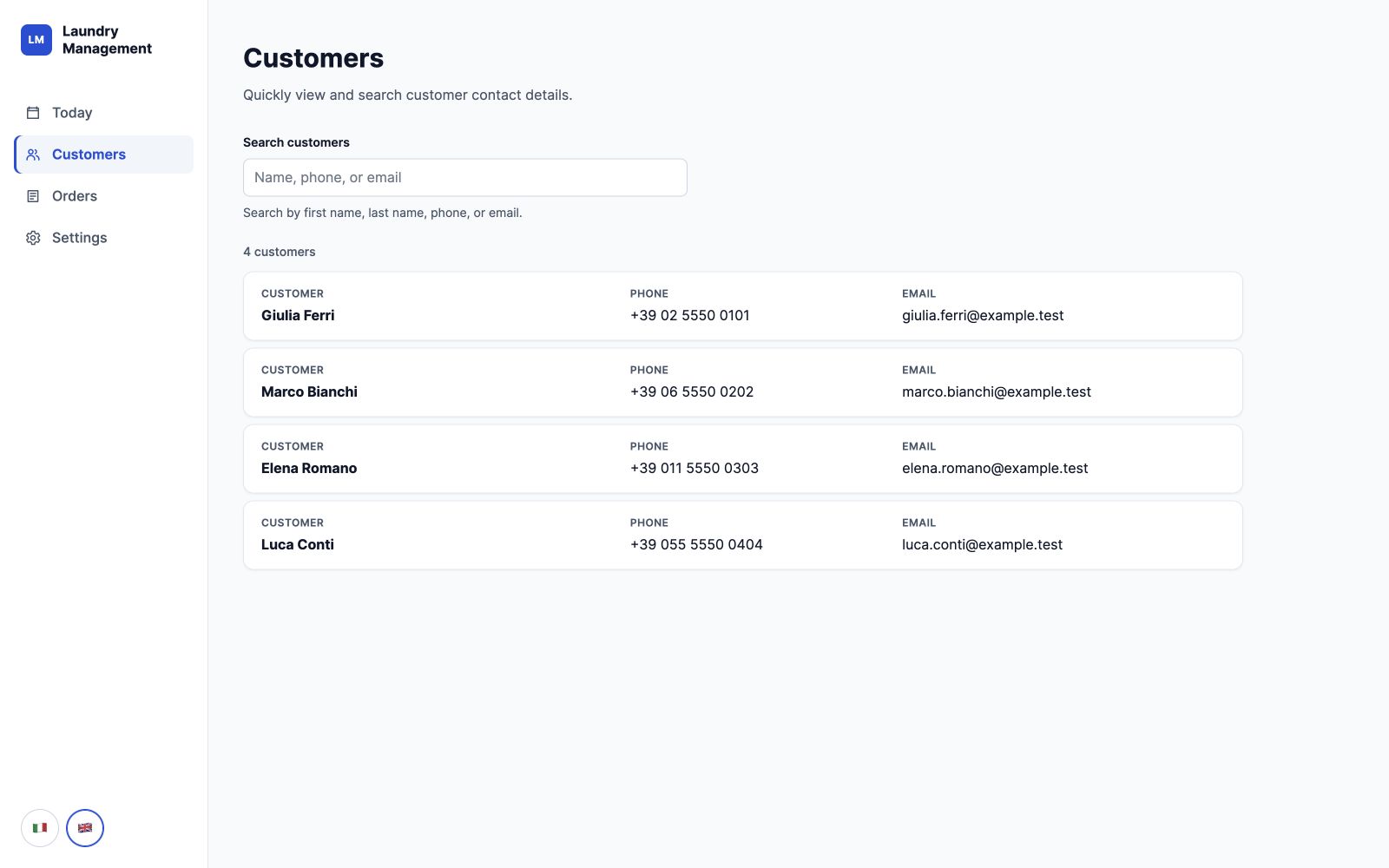Select customer name Elena Romano

click(x=309, y=468)
